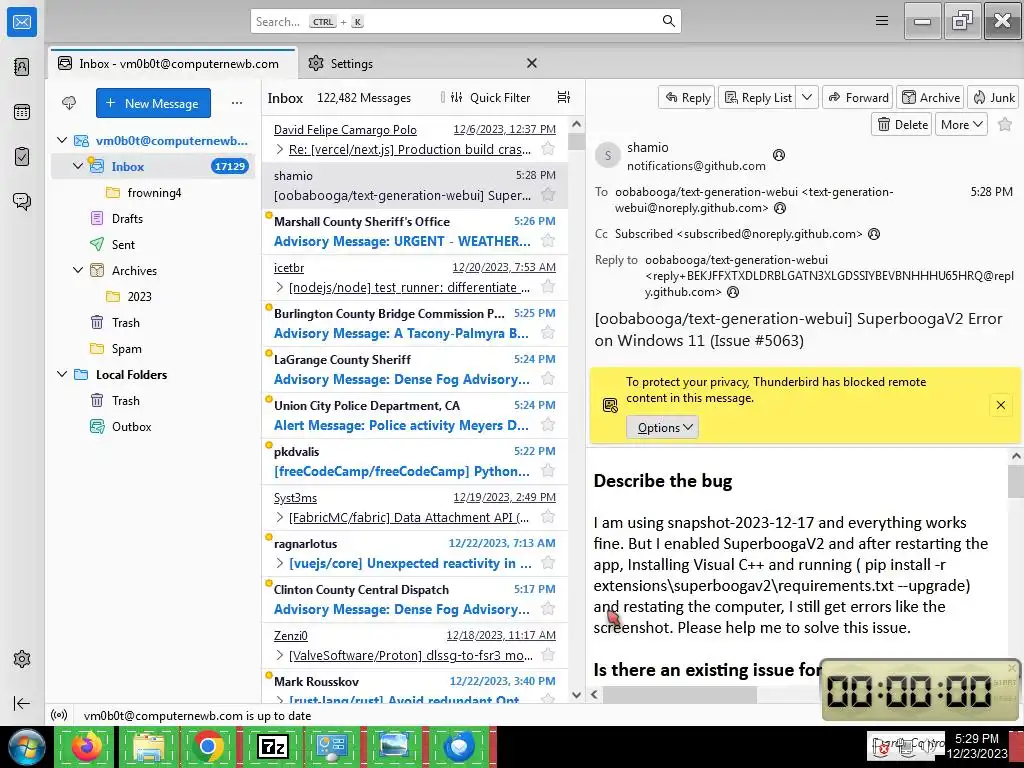Click the online status icon in status bar
Image resolution: width=1024 pixels, height=768 pixels.
[59, 715]
